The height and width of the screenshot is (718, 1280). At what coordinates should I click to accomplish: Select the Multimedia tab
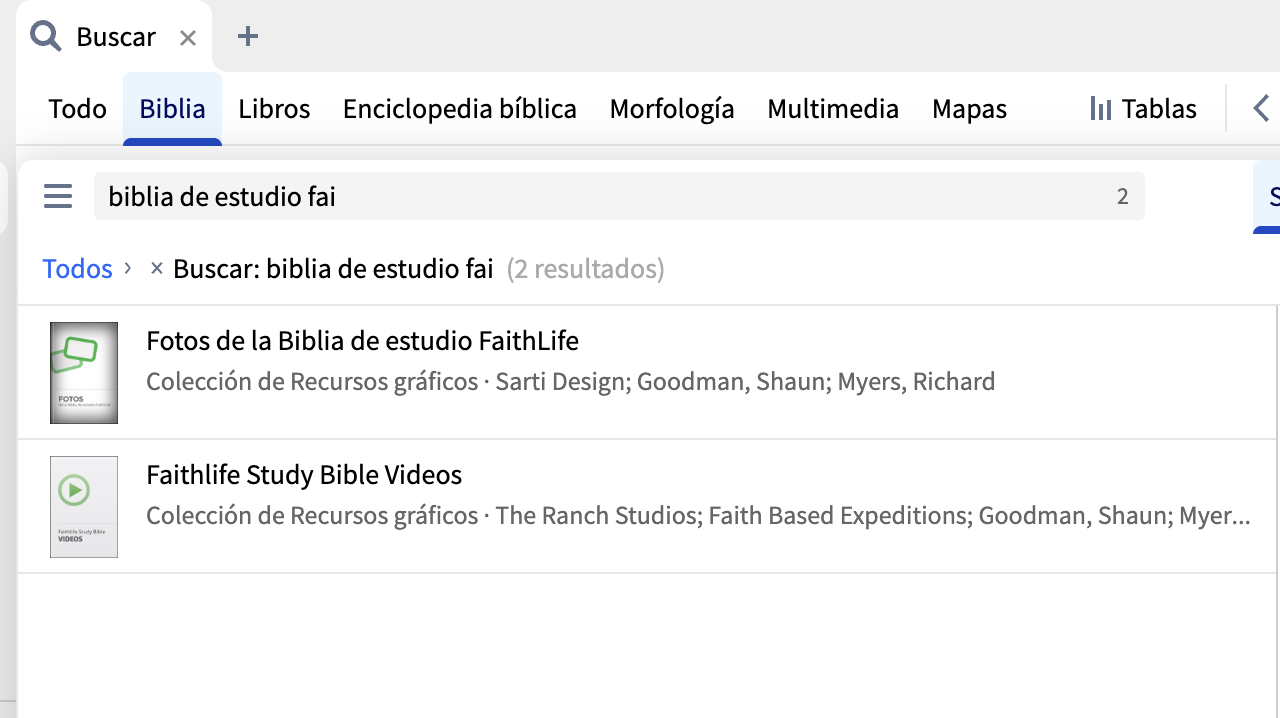coord(833,109)
